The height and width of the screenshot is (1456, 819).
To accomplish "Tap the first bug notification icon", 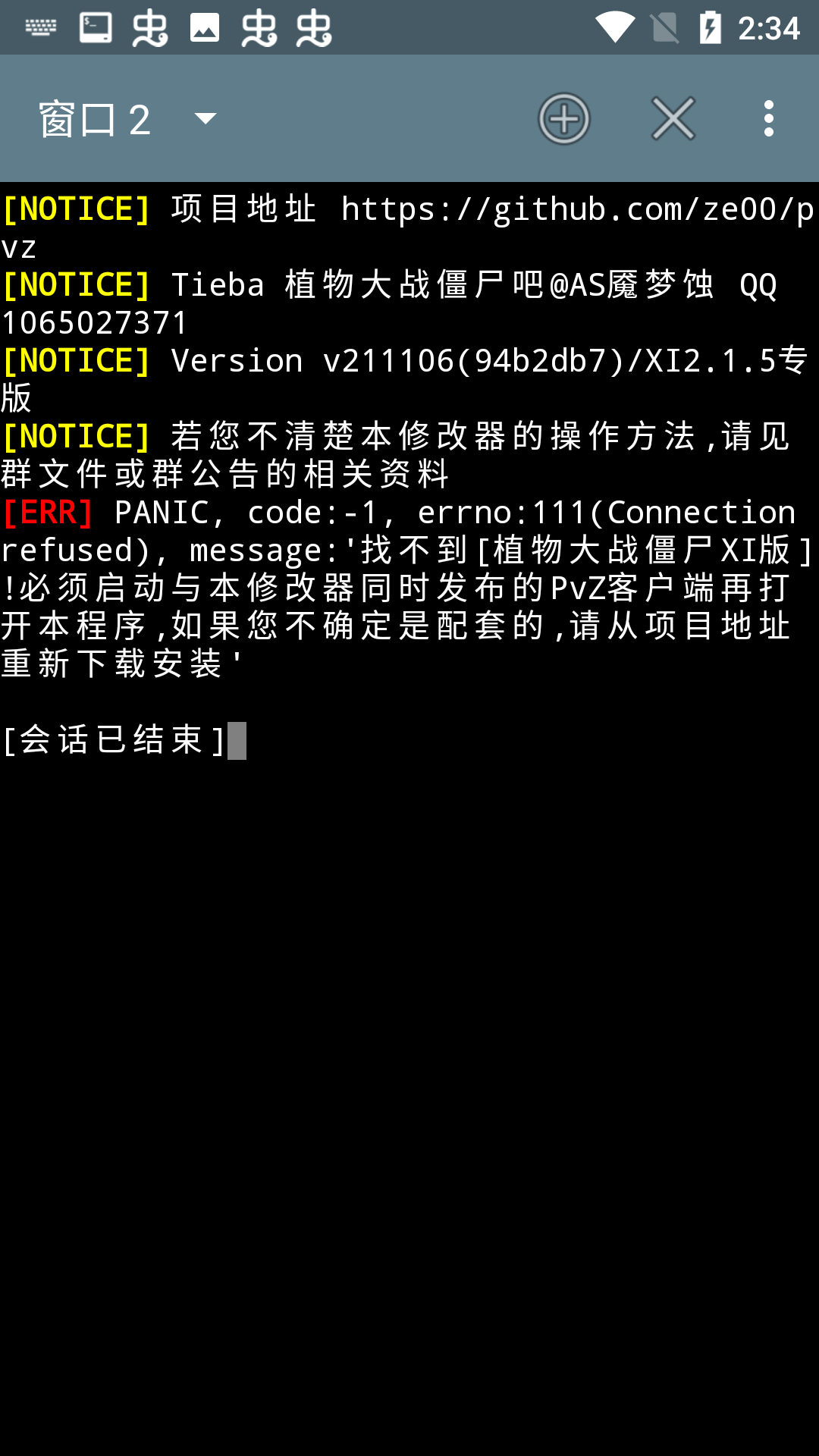I will [150, 29].
